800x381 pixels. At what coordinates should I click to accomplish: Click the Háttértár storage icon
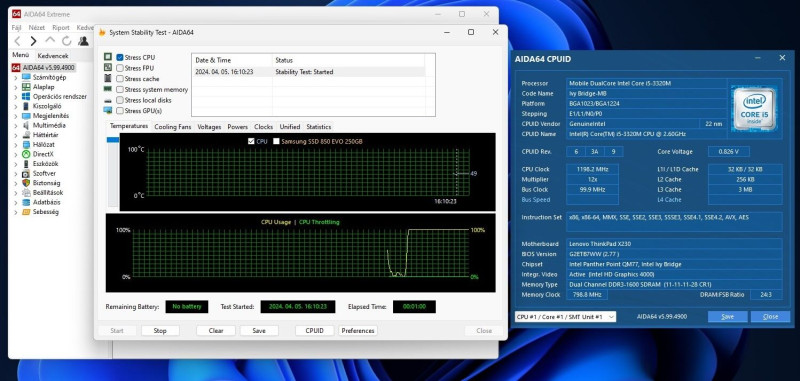(26, 135)
